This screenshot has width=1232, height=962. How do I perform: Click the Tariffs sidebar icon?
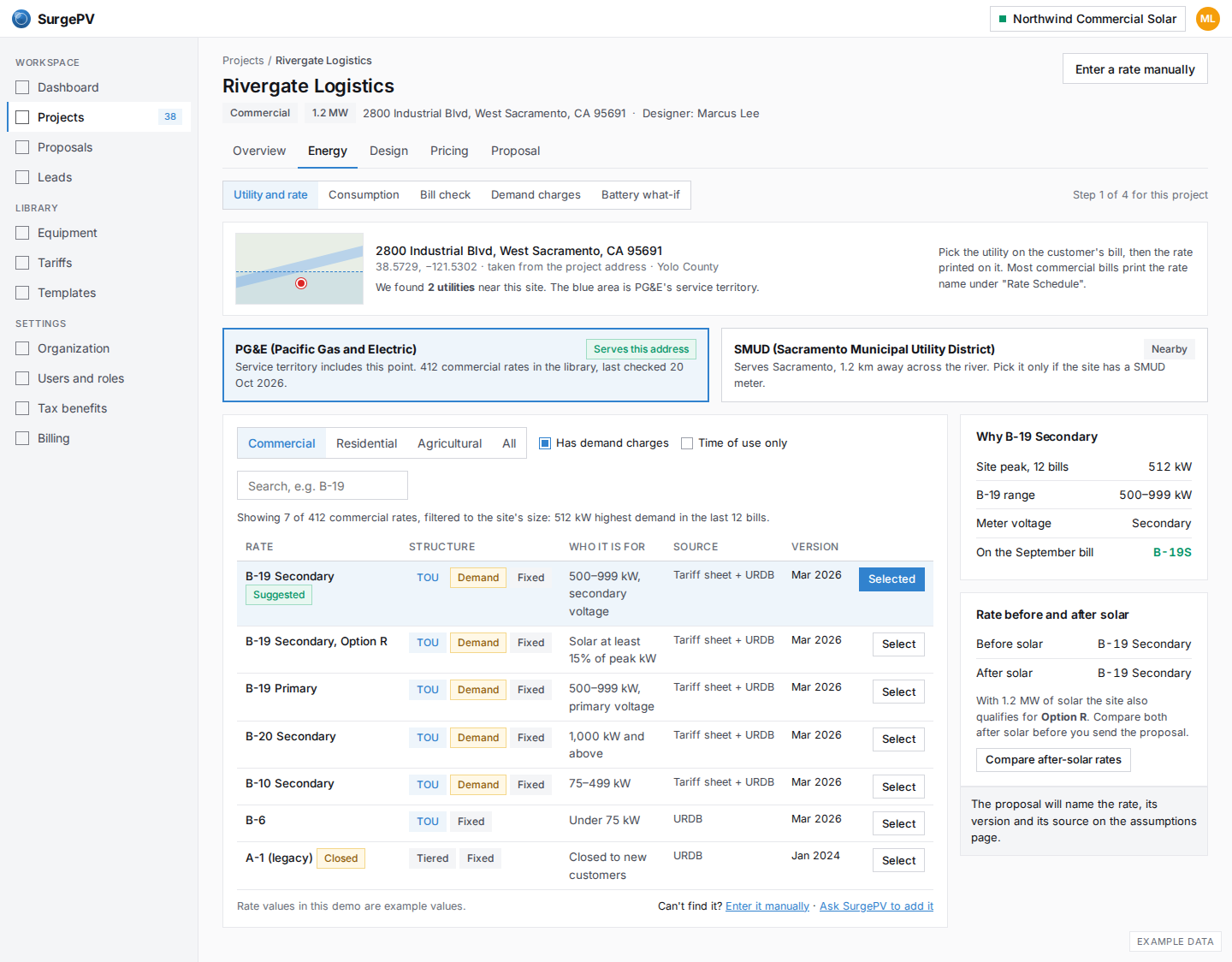(x=22, y=263)
